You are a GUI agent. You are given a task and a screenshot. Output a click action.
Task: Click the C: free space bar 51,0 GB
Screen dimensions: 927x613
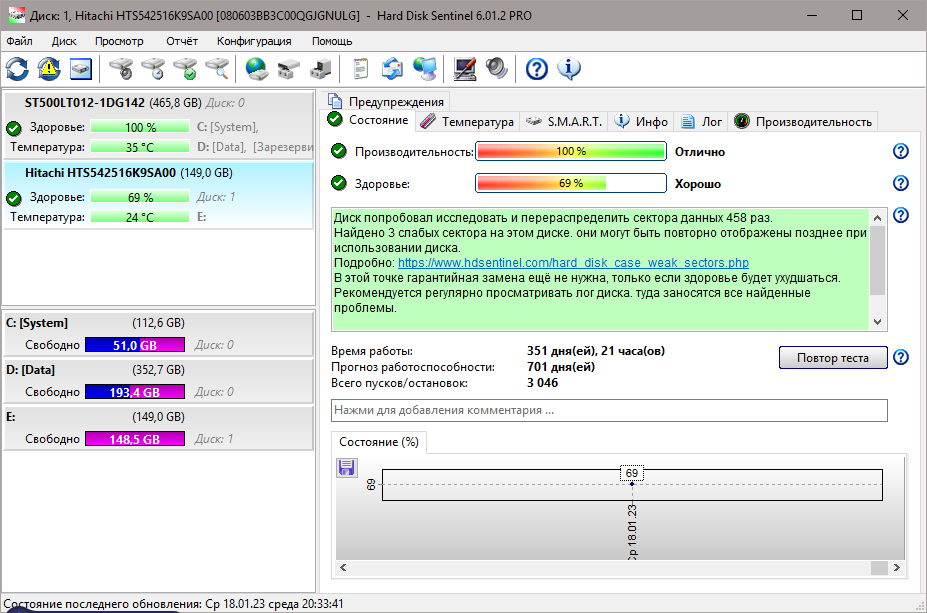pyautogui.click(x=135, y=345)
